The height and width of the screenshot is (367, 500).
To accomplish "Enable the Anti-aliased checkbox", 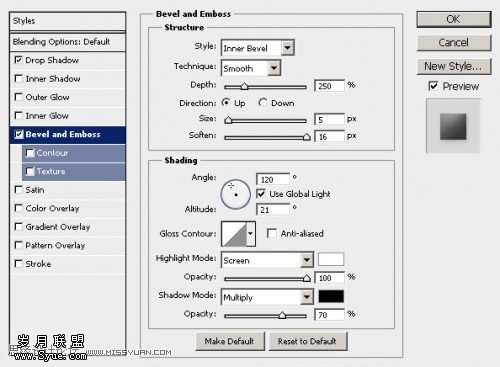I will point(271,233).
